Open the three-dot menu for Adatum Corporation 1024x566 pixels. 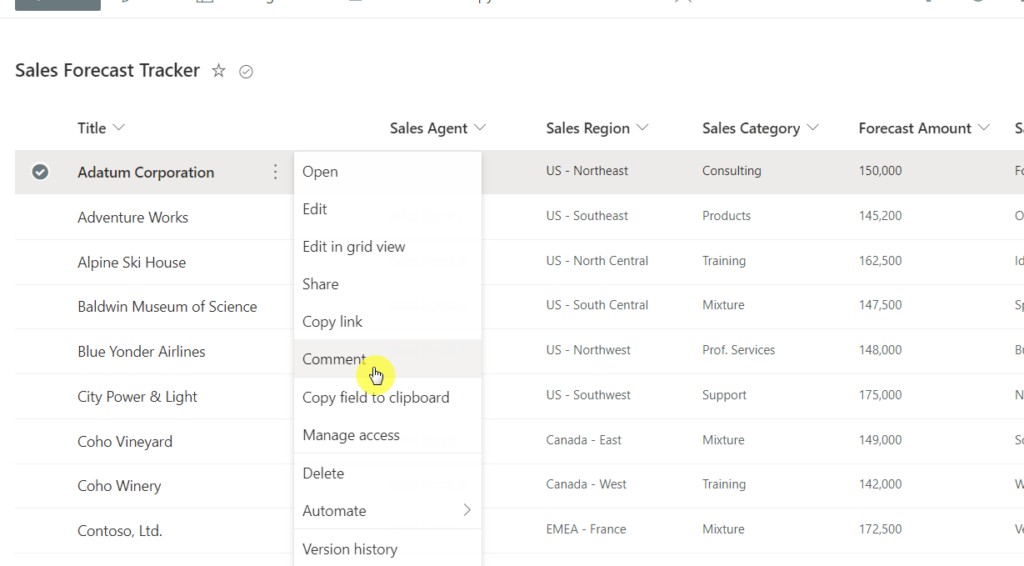[275, 172]
